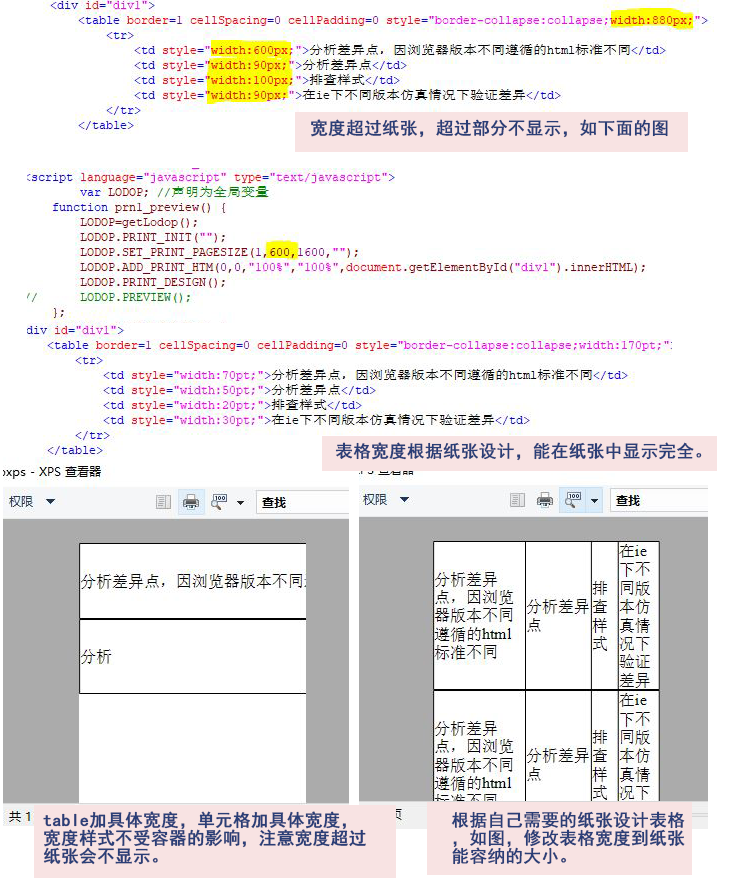Open the zoom dropdown arrow in the left viewer
This screenshot has height=879, width=750.
pos(241,502)
